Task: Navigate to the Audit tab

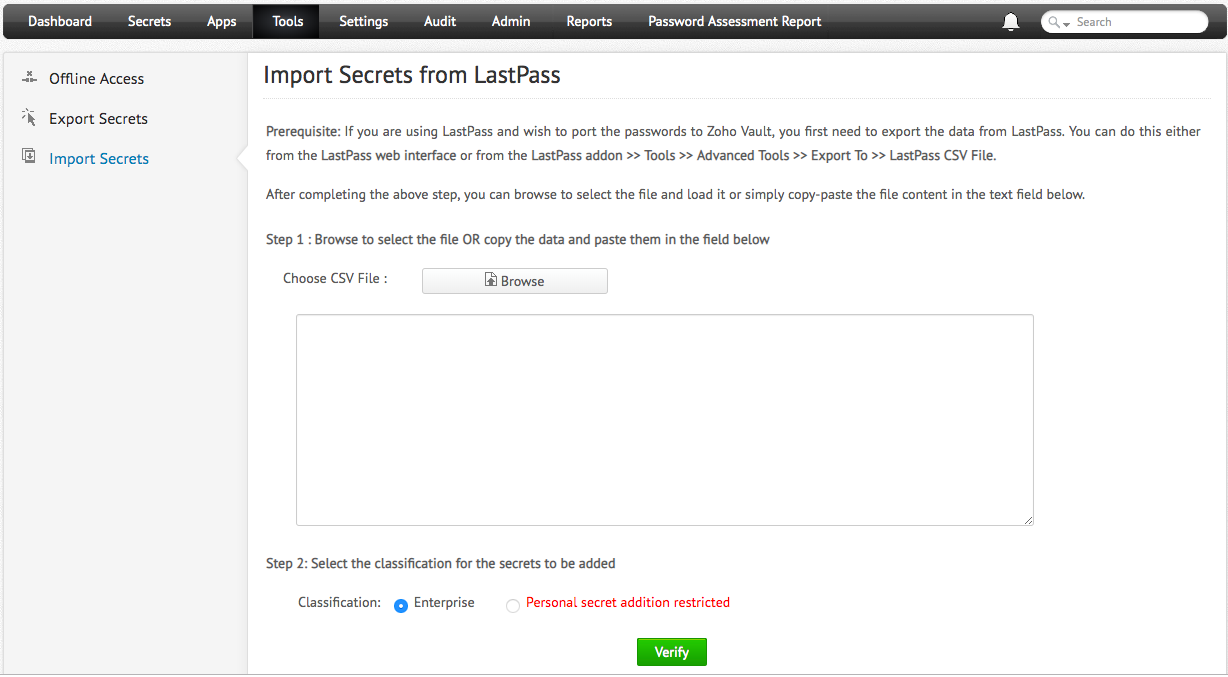Action: point(440,21)
